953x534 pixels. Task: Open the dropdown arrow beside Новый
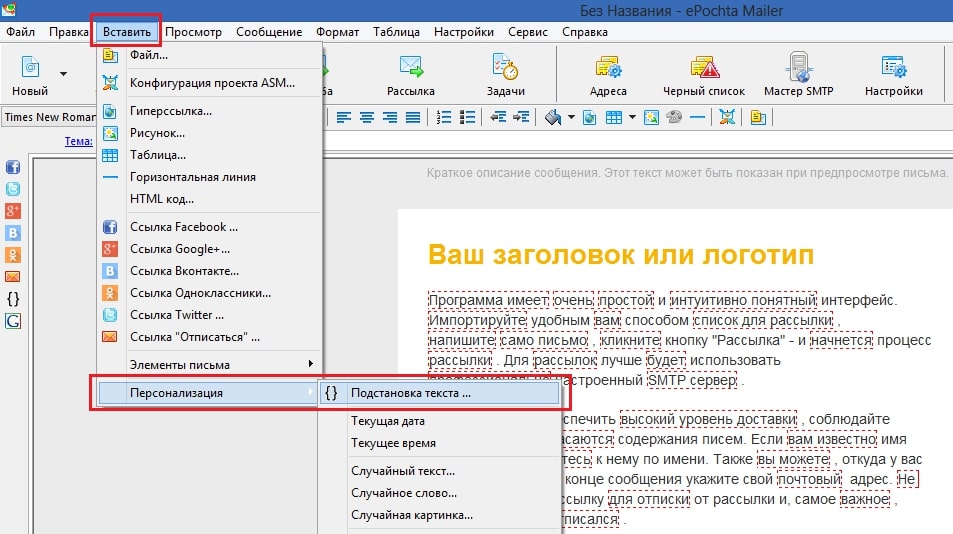63,74
